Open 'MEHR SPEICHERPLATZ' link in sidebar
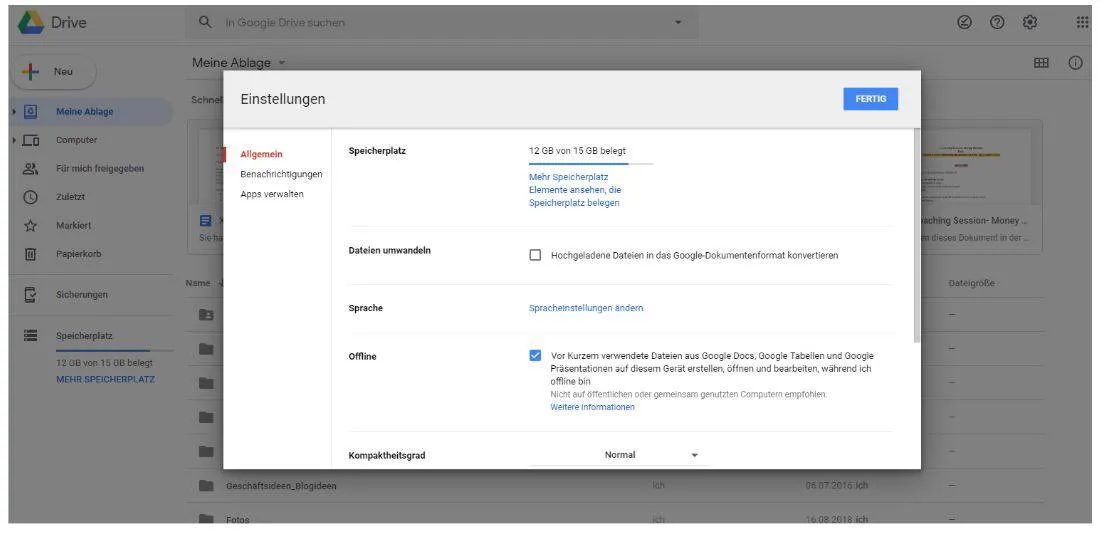1102x534 pixels. coord(105,379)
